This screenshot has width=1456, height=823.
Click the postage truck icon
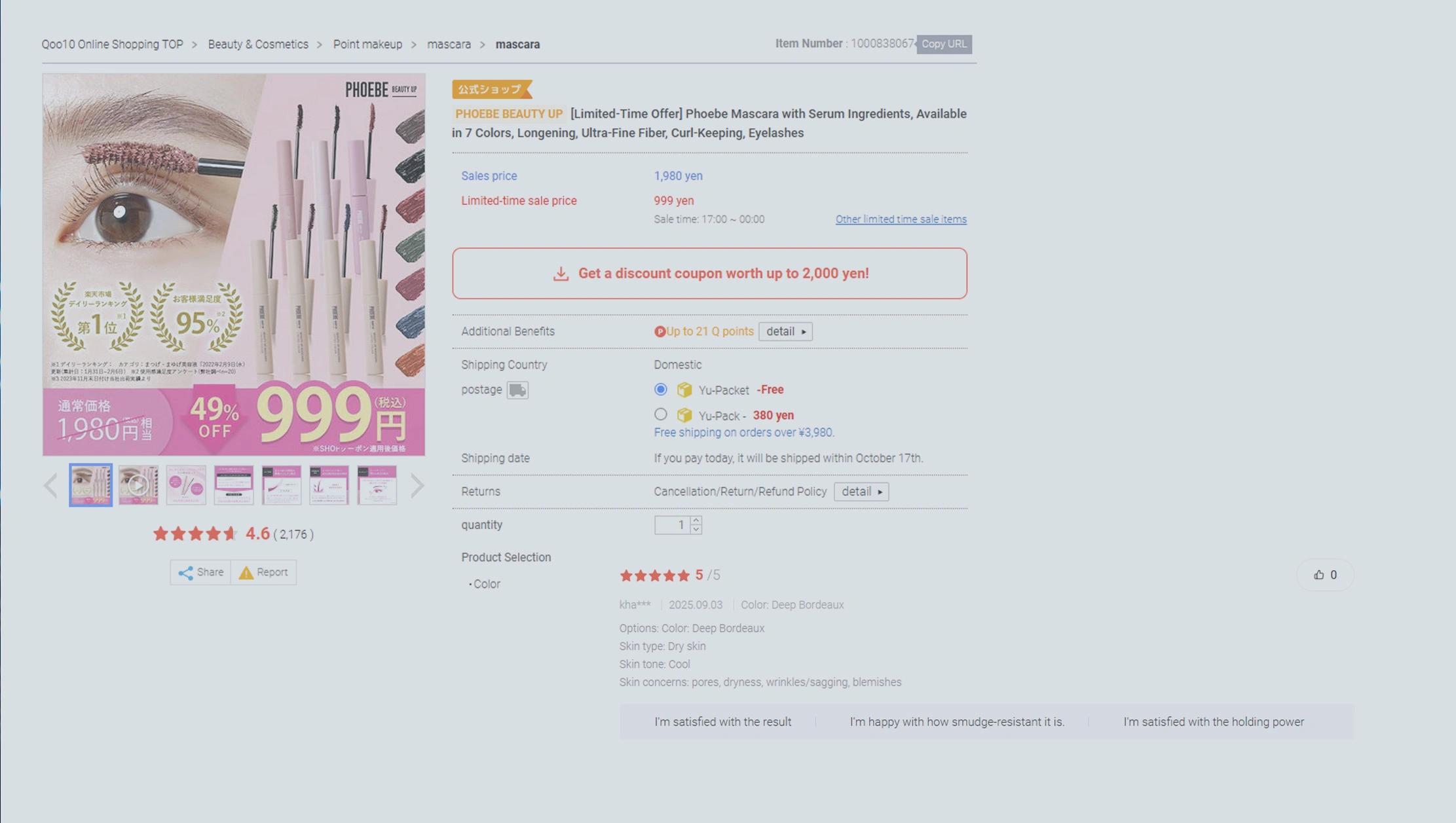click(517, 389)
